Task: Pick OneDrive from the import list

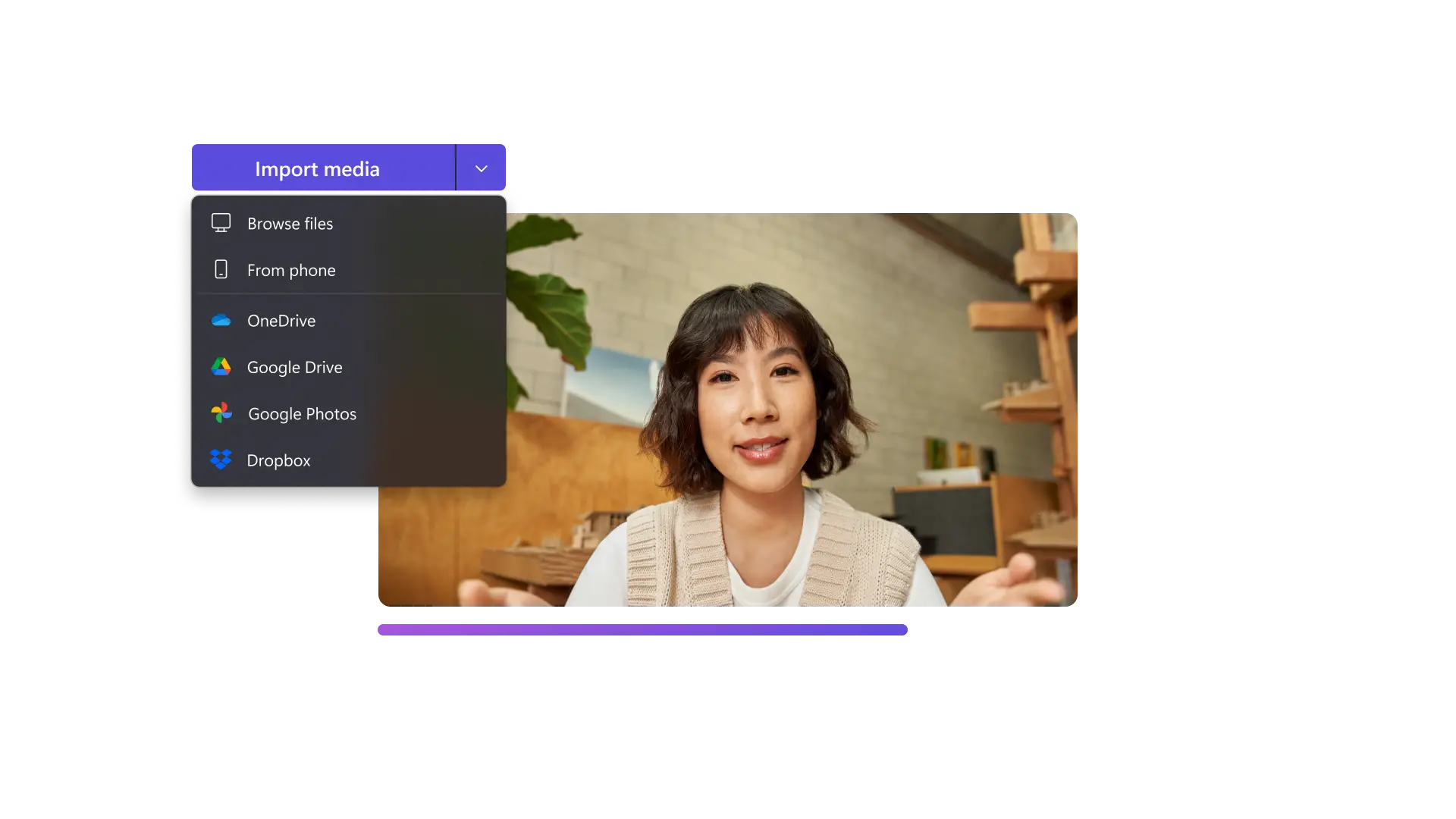Action: click(x=280, y=321)
